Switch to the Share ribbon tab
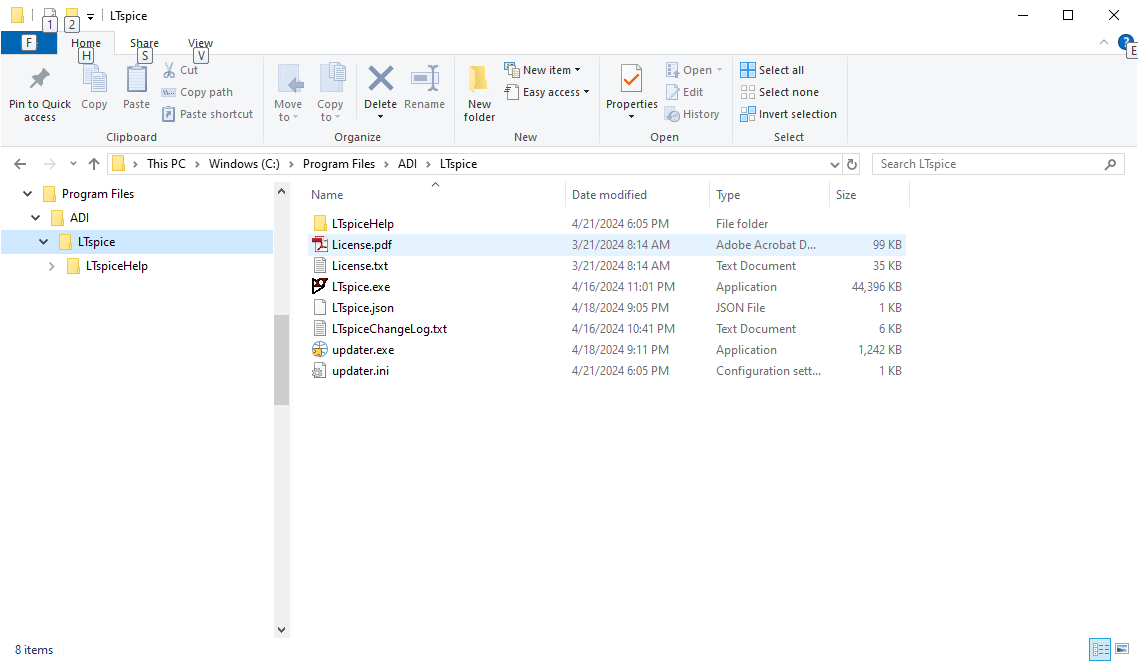Screen dimensions: 1138x662 point(144,43)
